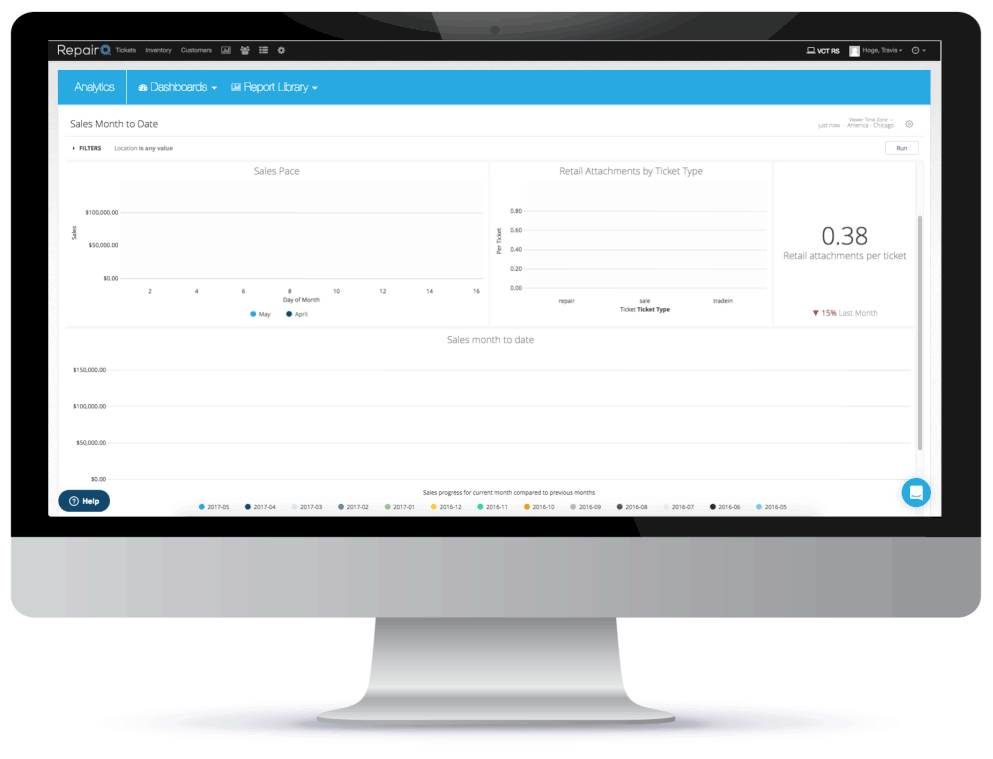Click the RepairQ logo

pos(84,50)
